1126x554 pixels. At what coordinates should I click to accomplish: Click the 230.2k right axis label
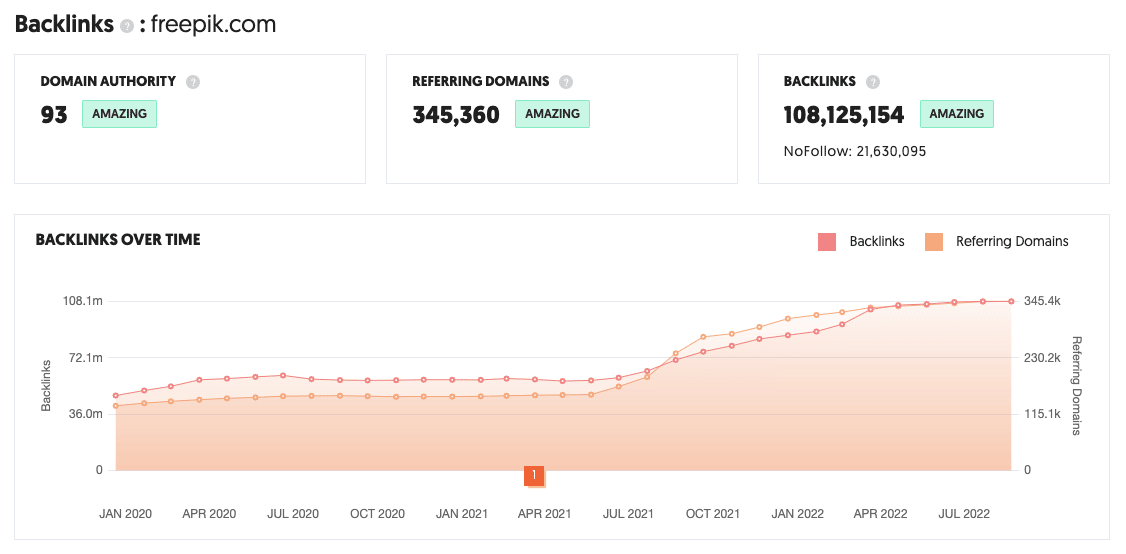pos(1042,357)
